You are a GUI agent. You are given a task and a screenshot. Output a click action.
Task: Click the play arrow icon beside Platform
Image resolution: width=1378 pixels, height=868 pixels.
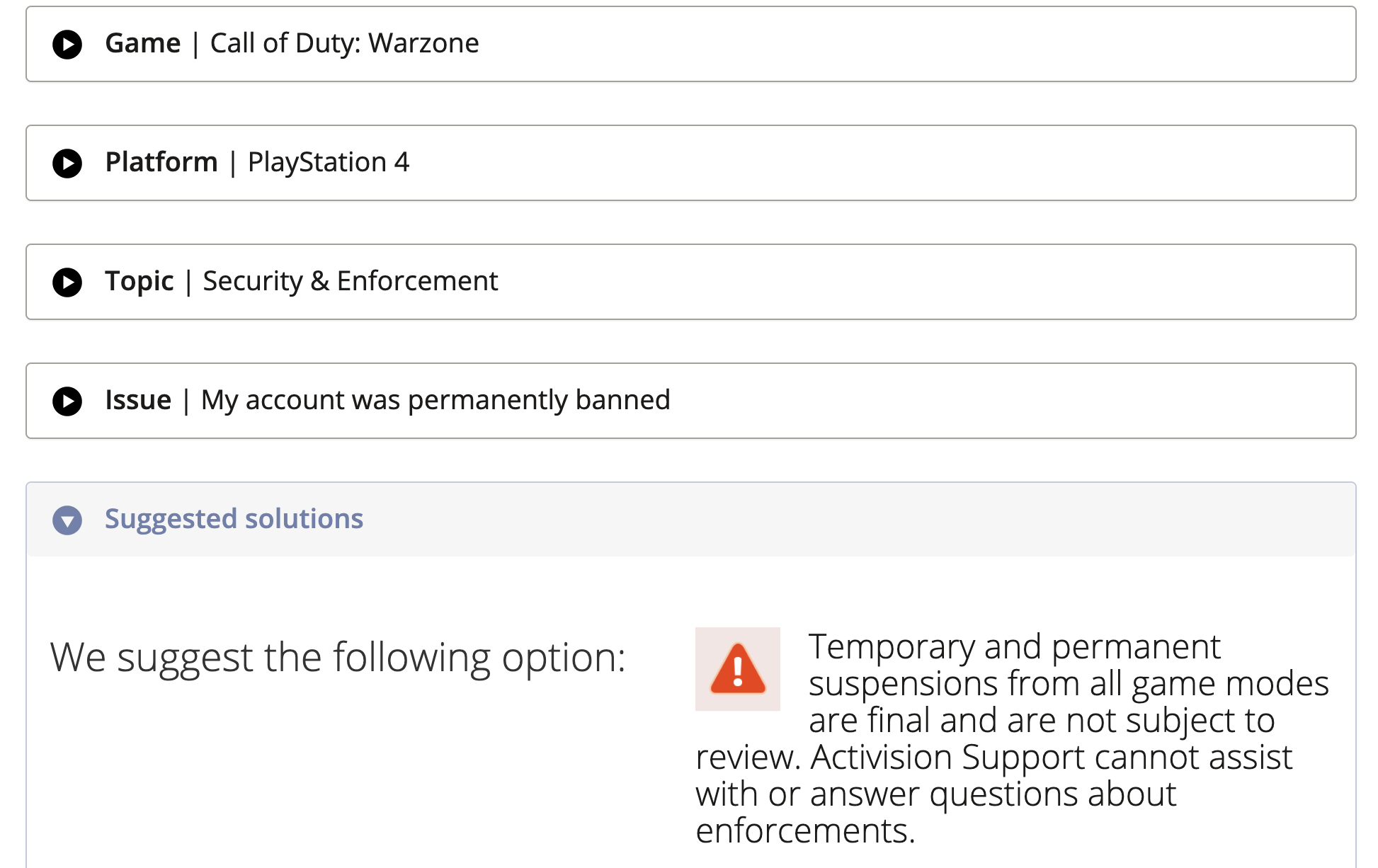click(x=67, y=164)
